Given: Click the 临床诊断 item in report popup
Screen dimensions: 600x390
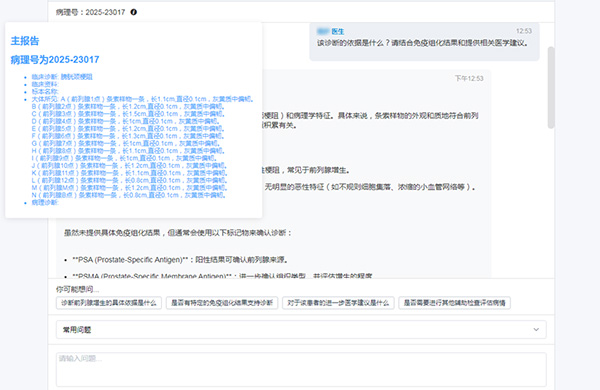Looking at the screenshot, I should (x=62, y=77).
